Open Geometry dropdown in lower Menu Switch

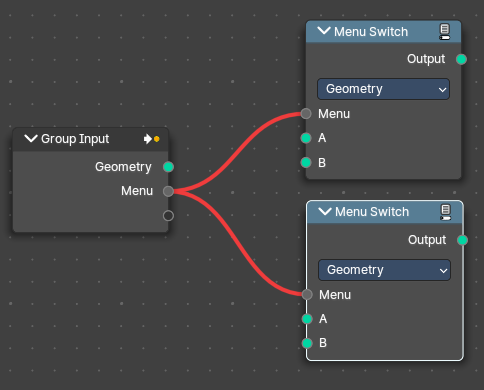384,270
